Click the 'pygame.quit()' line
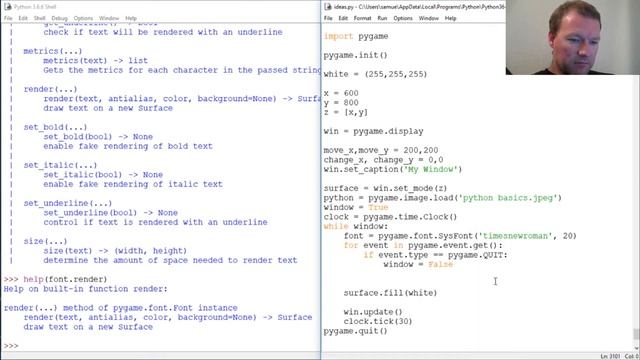 pos(356,331)
